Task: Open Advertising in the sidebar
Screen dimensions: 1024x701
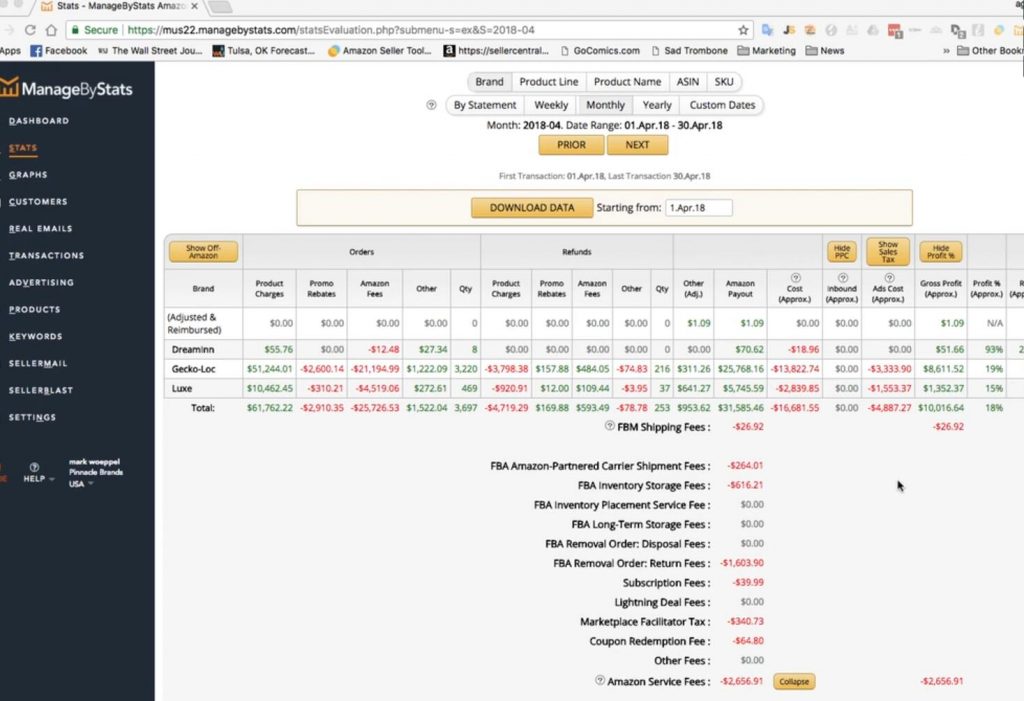Action: pos(41,283)
